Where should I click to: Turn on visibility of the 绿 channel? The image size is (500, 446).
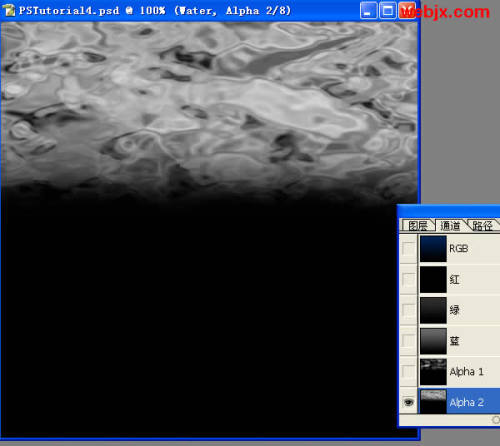(x=408, y=310)
